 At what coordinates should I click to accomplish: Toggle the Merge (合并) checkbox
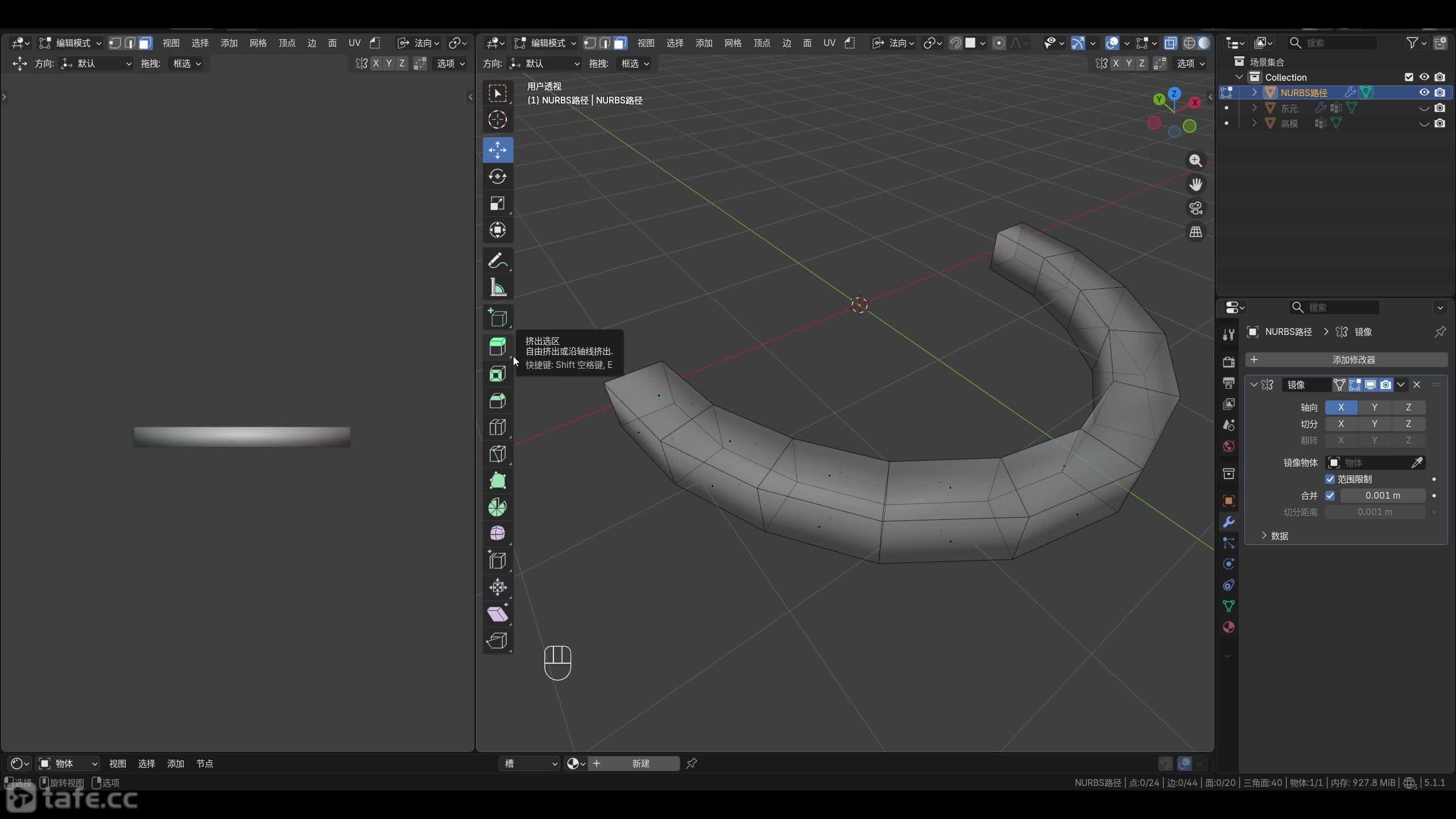1330,496
